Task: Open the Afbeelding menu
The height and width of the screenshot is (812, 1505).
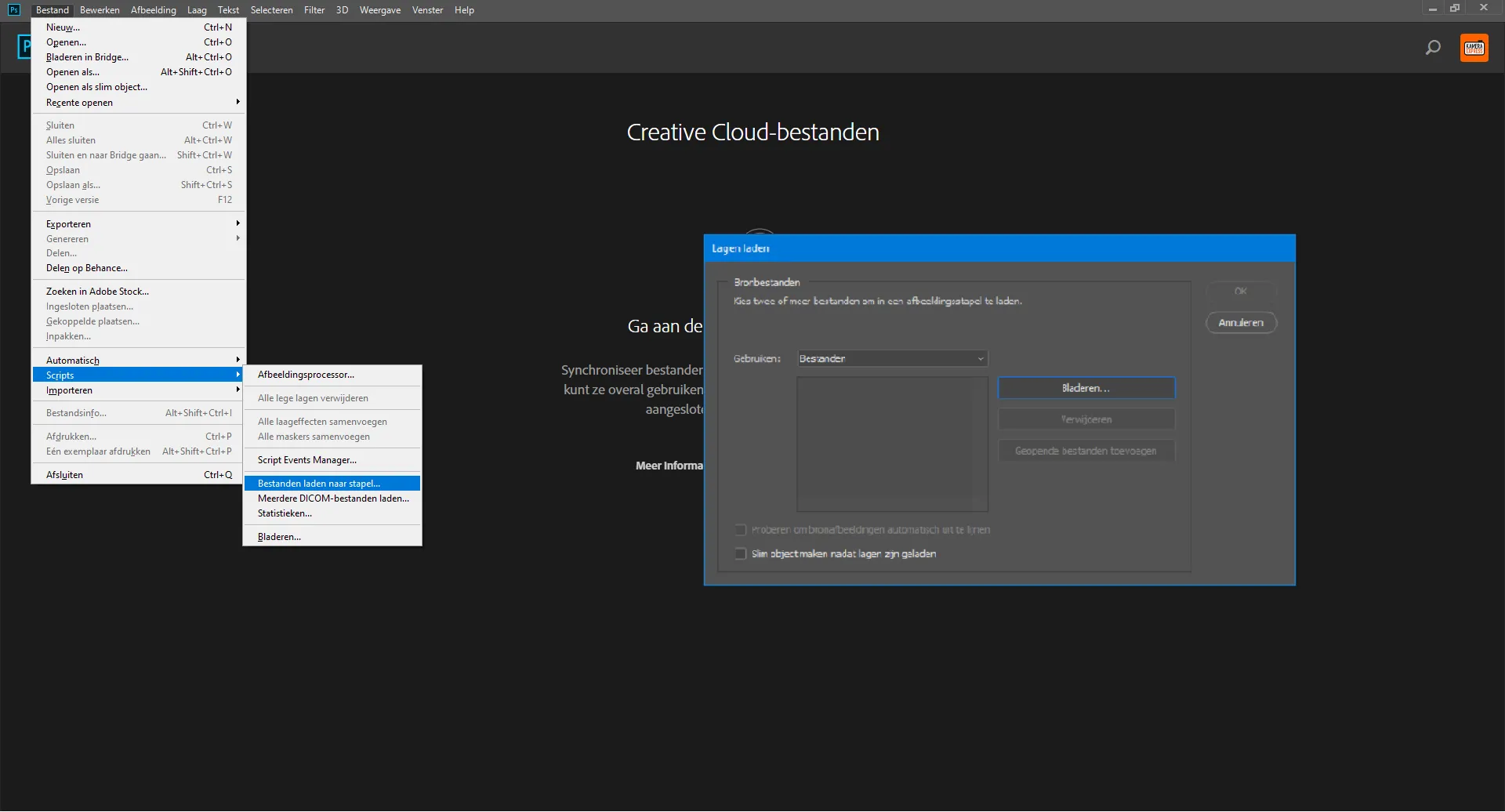Action: click(154, 10)
